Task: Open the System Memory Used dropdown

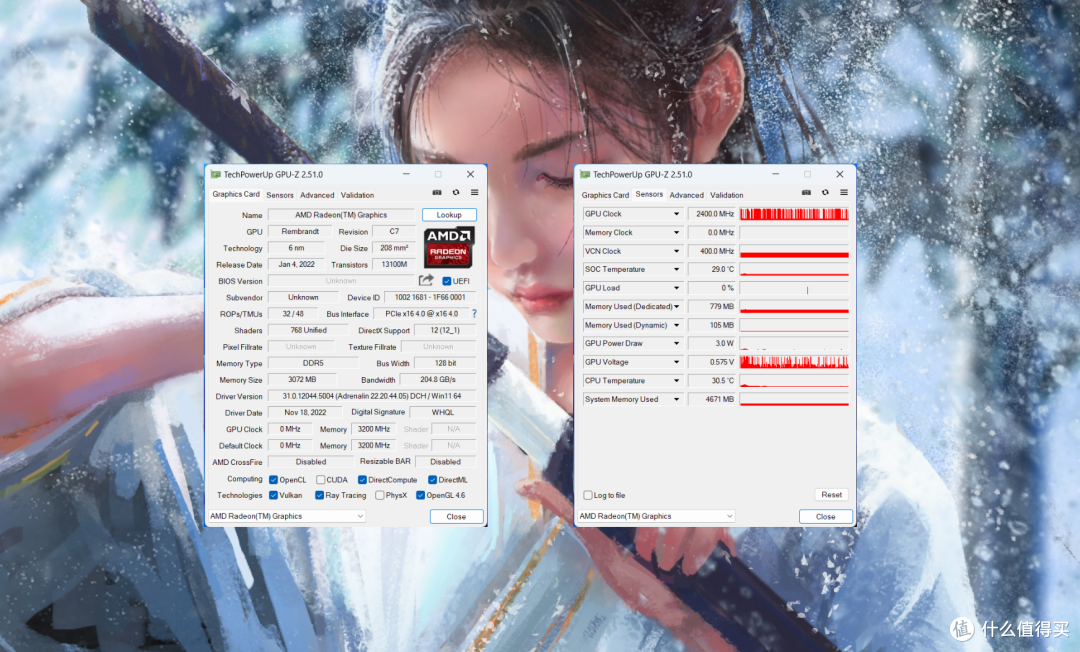Action: tap(676, 399)
